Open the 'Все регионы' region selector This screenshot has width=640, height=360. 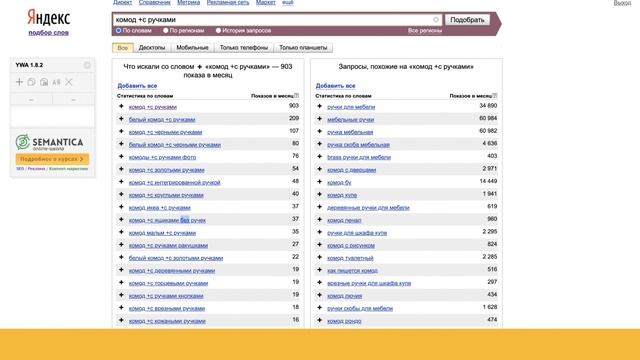tap(424, 31)
